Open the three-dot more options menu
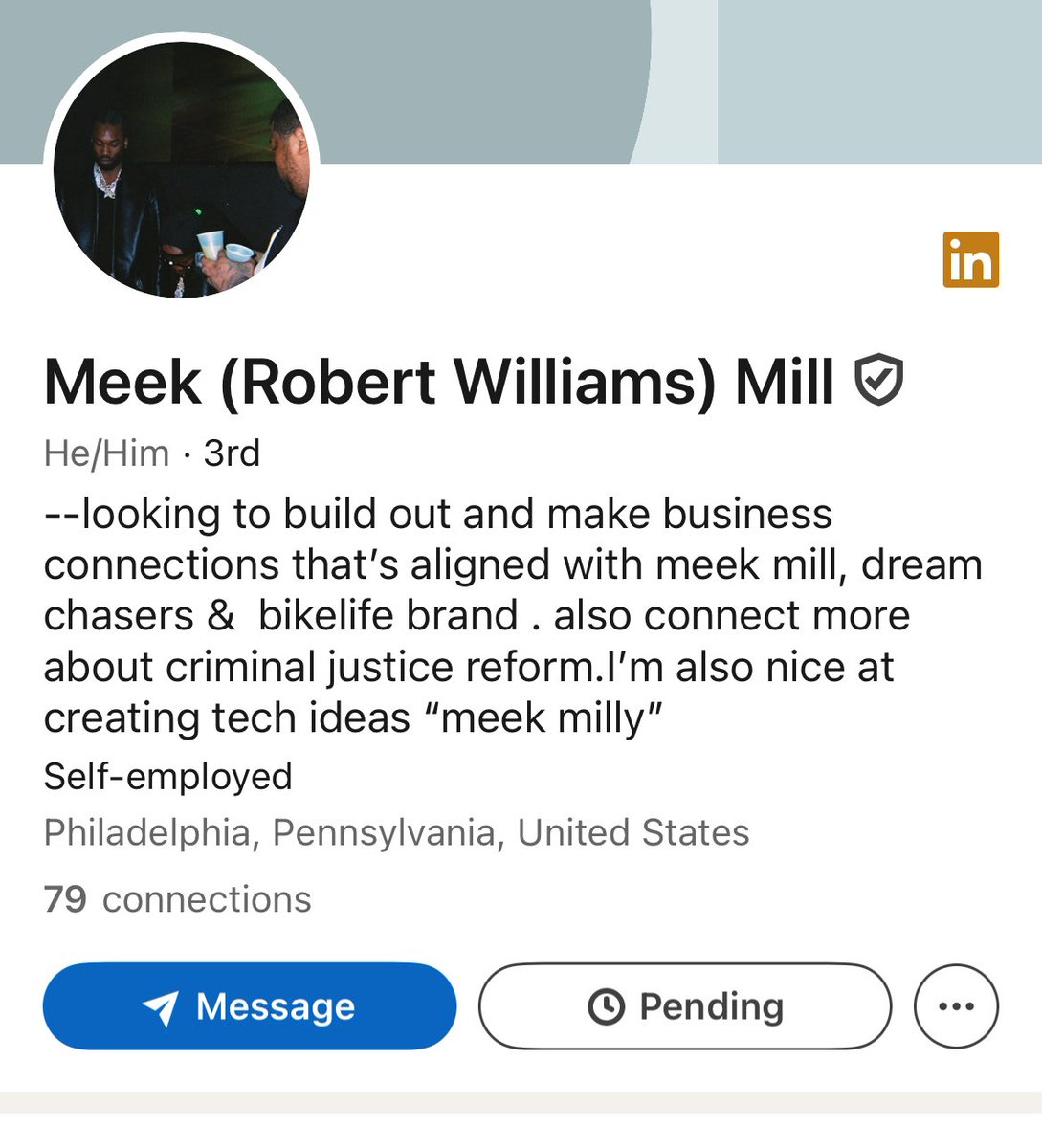Viewport: 1042px width, 1148px height. [x=956, y=1006]
